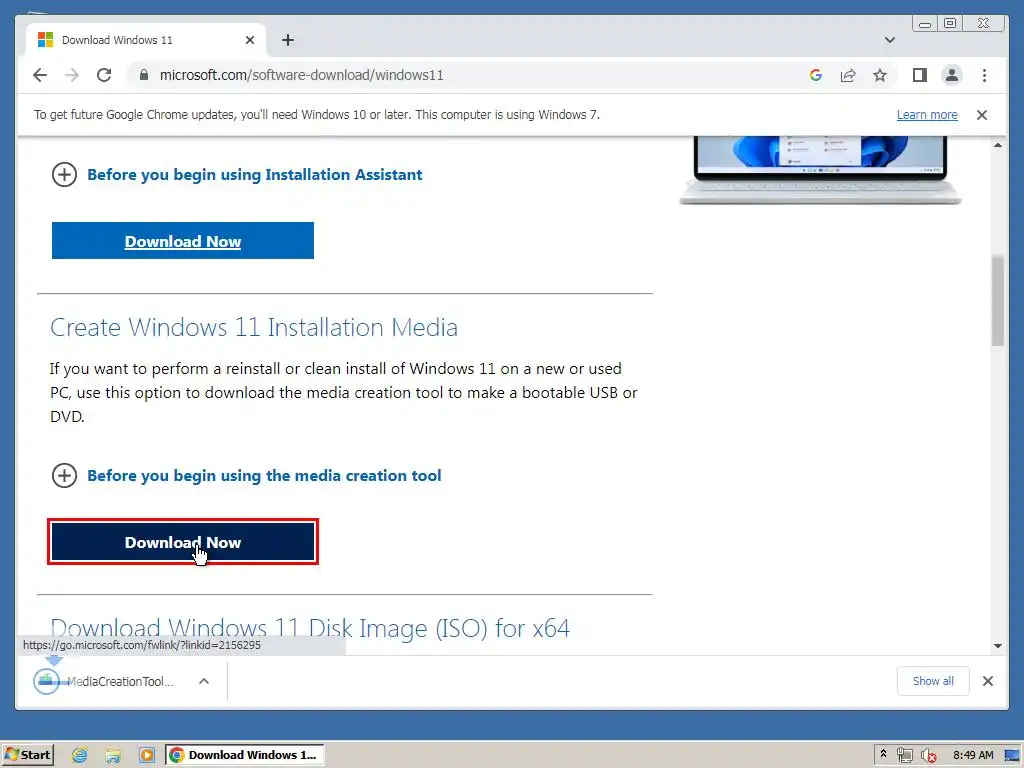Switch to Chrome taskbar window button
The height and width of the screenshot is (768, 1024).
(245, 755)
